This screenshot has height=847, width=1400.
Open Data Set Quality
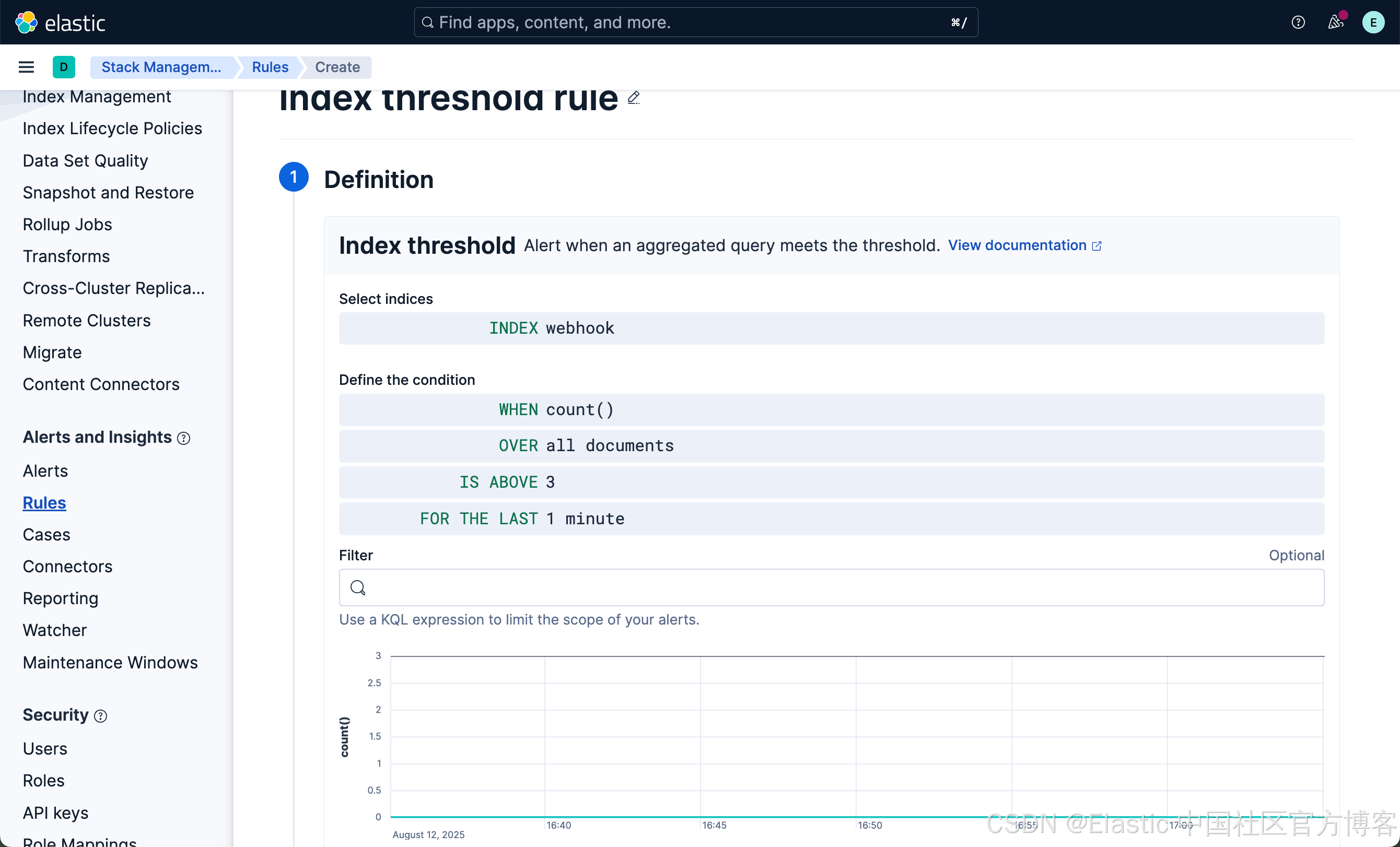pyautogui.click(x=85, y=161)
